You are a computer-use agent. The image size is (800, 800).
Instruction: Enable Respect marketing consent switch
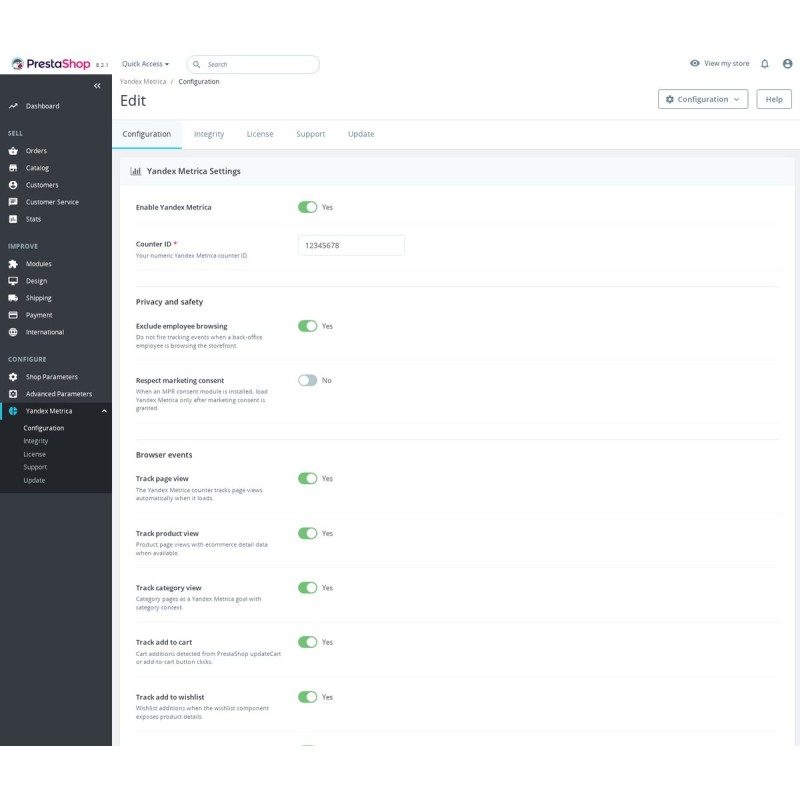click(308, 381)
